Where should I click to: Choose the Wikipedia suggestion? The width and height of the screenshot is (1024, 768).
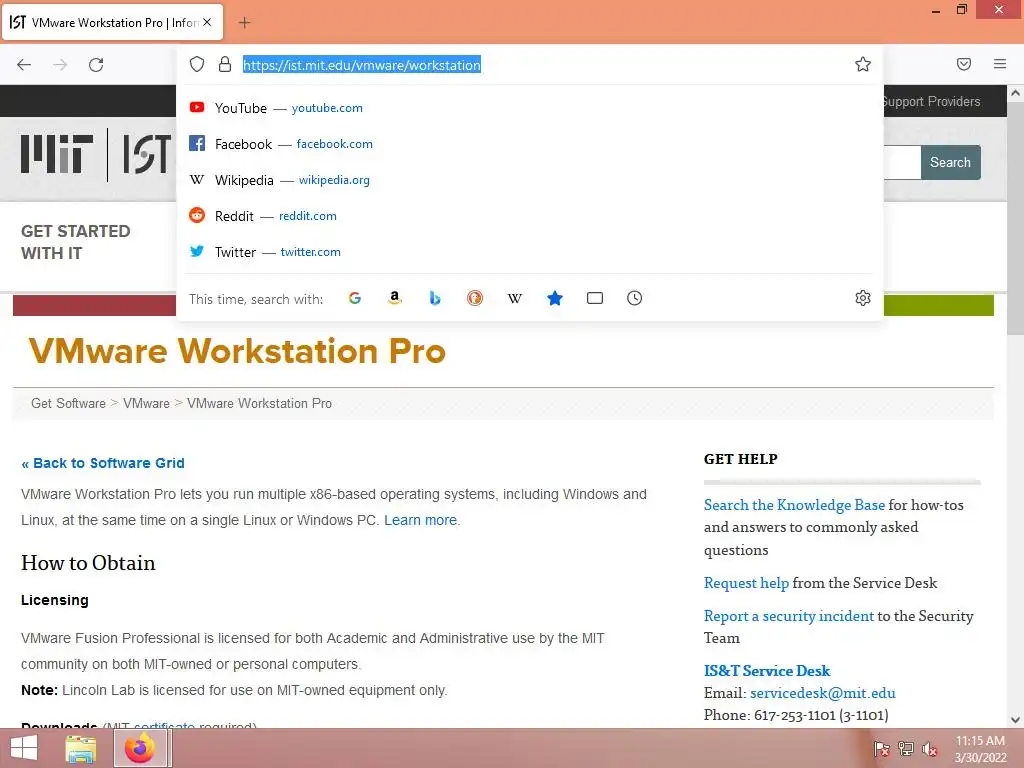click(530, 180)
